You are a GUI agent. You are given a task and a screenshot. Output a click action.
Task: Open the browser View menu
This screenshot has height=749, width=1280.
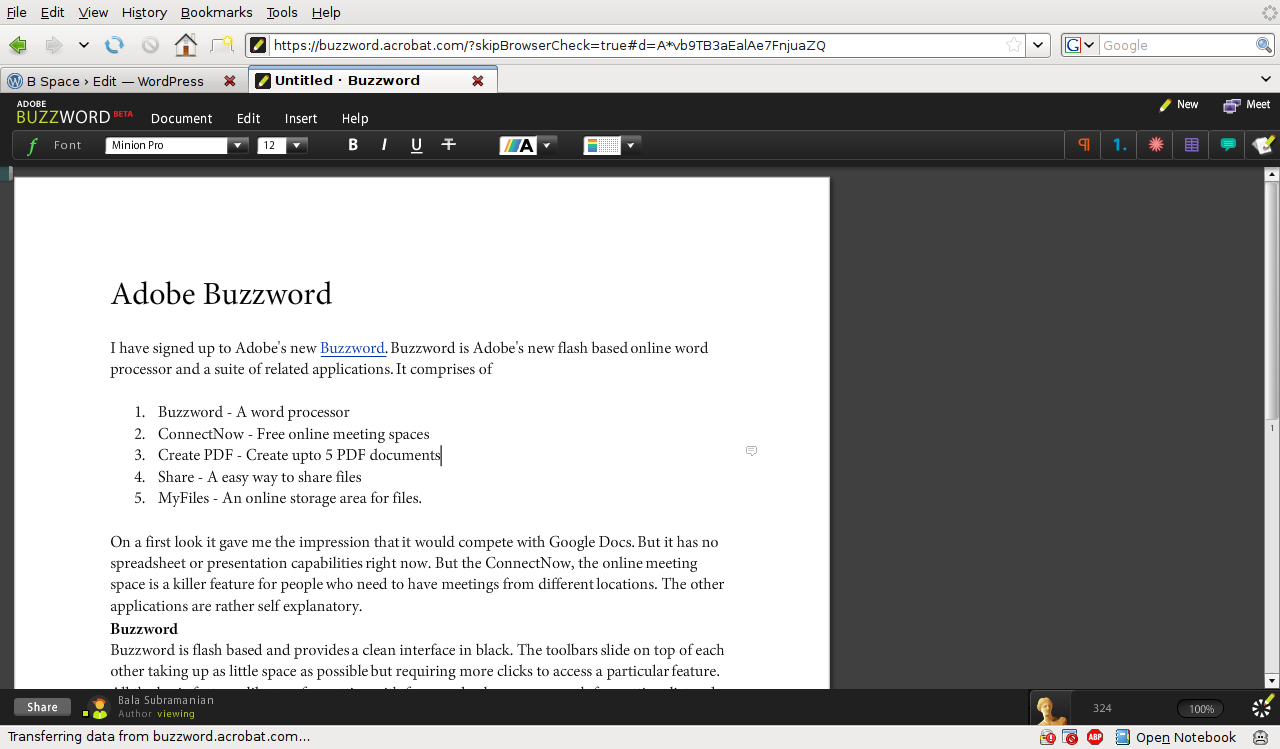[x=93, y=12]
